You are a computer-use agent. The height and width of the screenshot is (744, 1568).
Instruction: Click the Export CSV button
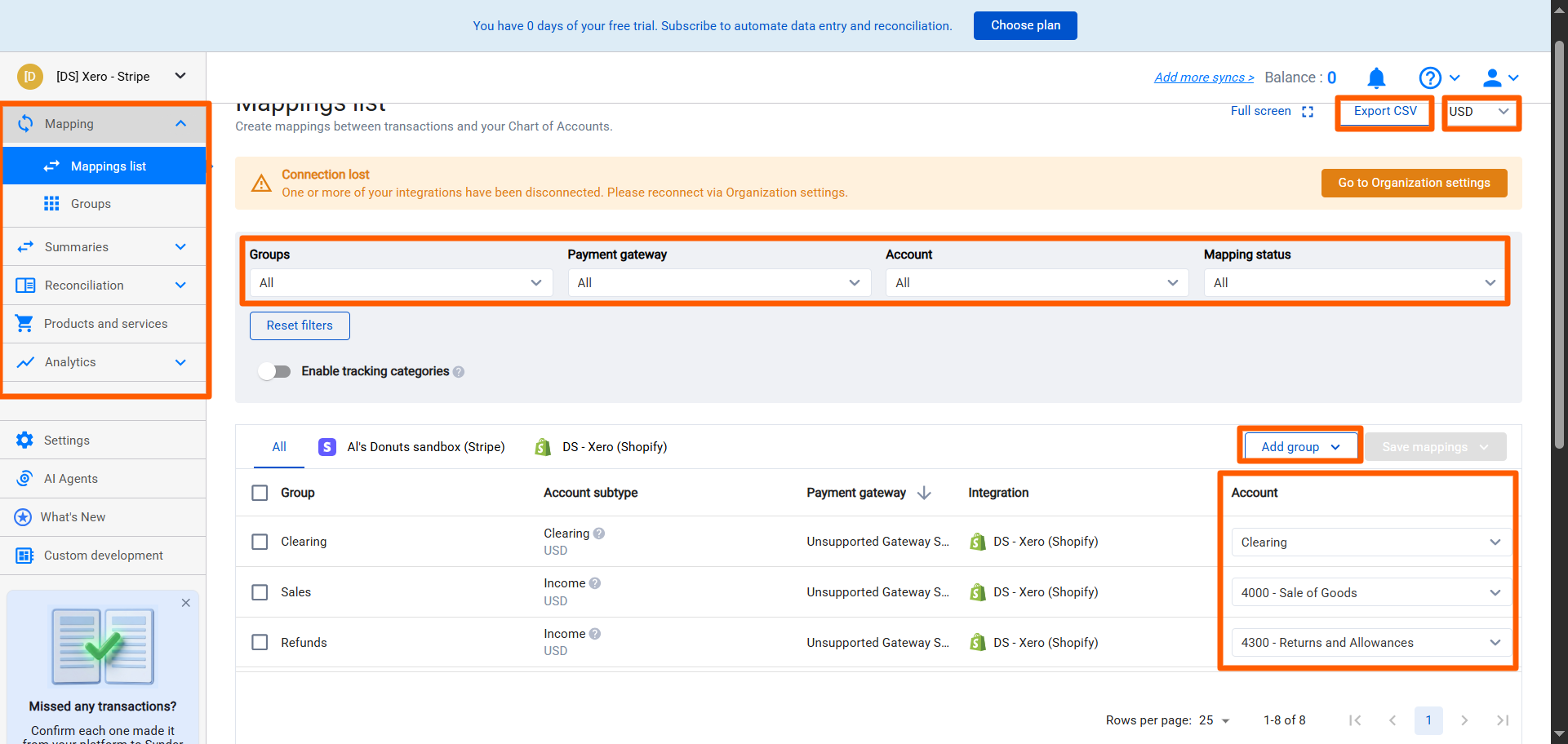pyautogui.click(x=1385, y=111)
